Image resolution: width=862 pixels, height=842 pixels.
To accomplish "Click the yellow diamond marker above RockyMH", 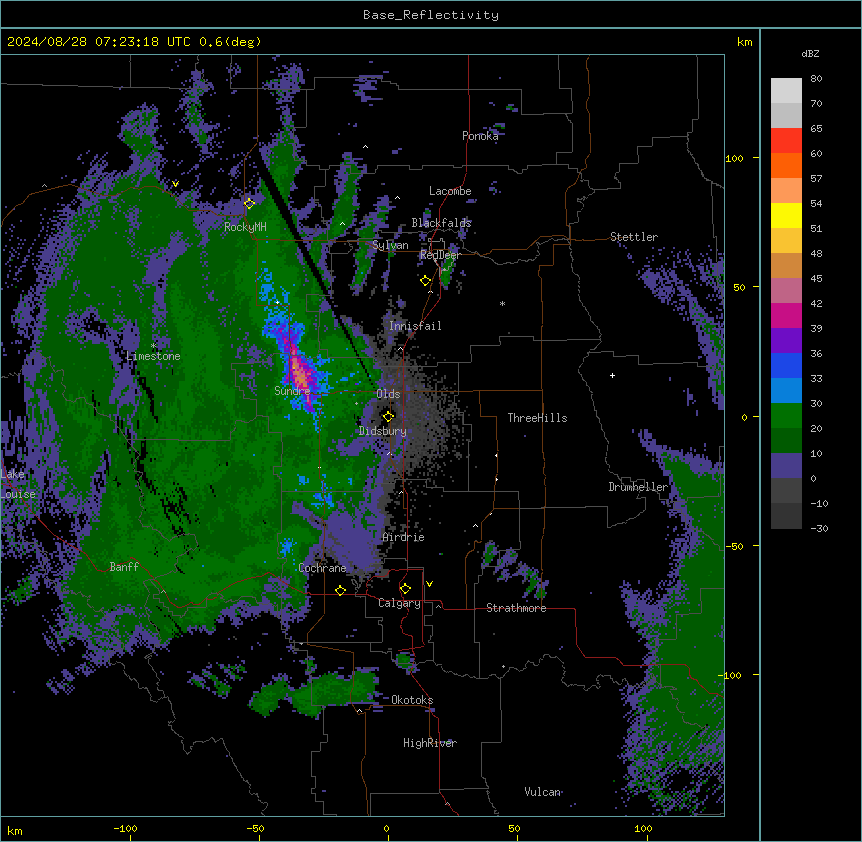I will tap(250, 204).
